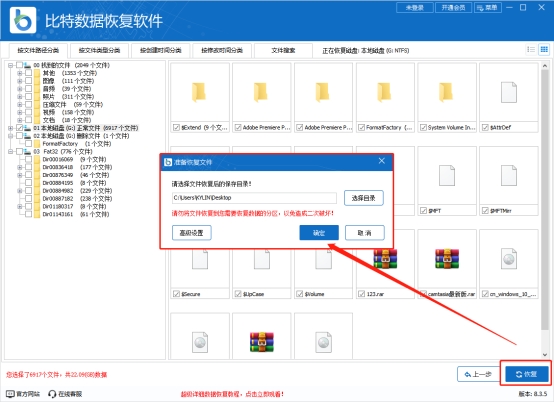Screen dimensions: 554x402
Task: Click the folder icon beside 图像
Action: [37, 81]
